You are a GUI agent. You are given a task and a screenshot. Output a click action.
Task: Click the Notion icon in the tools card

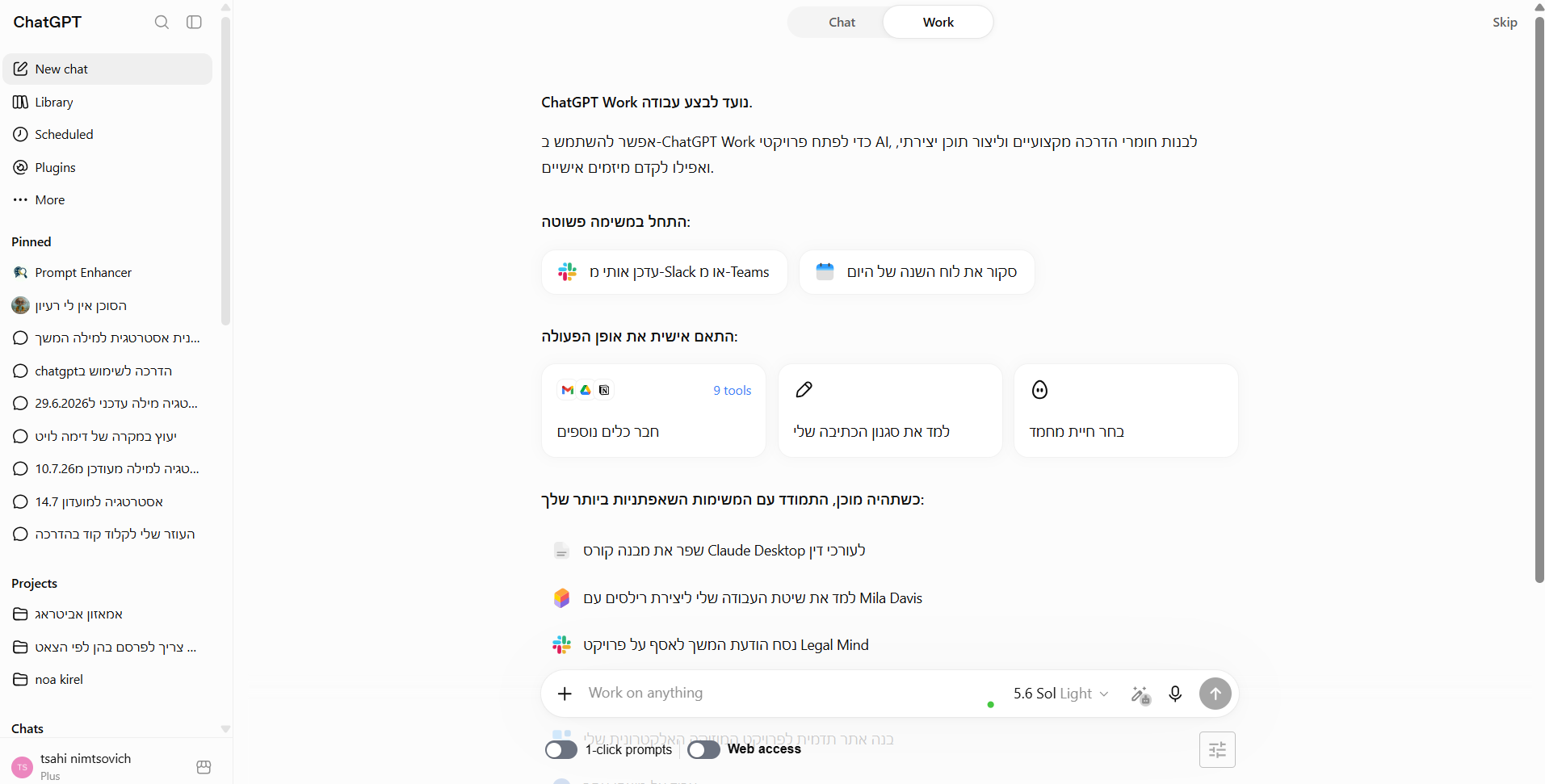(604, 390)
